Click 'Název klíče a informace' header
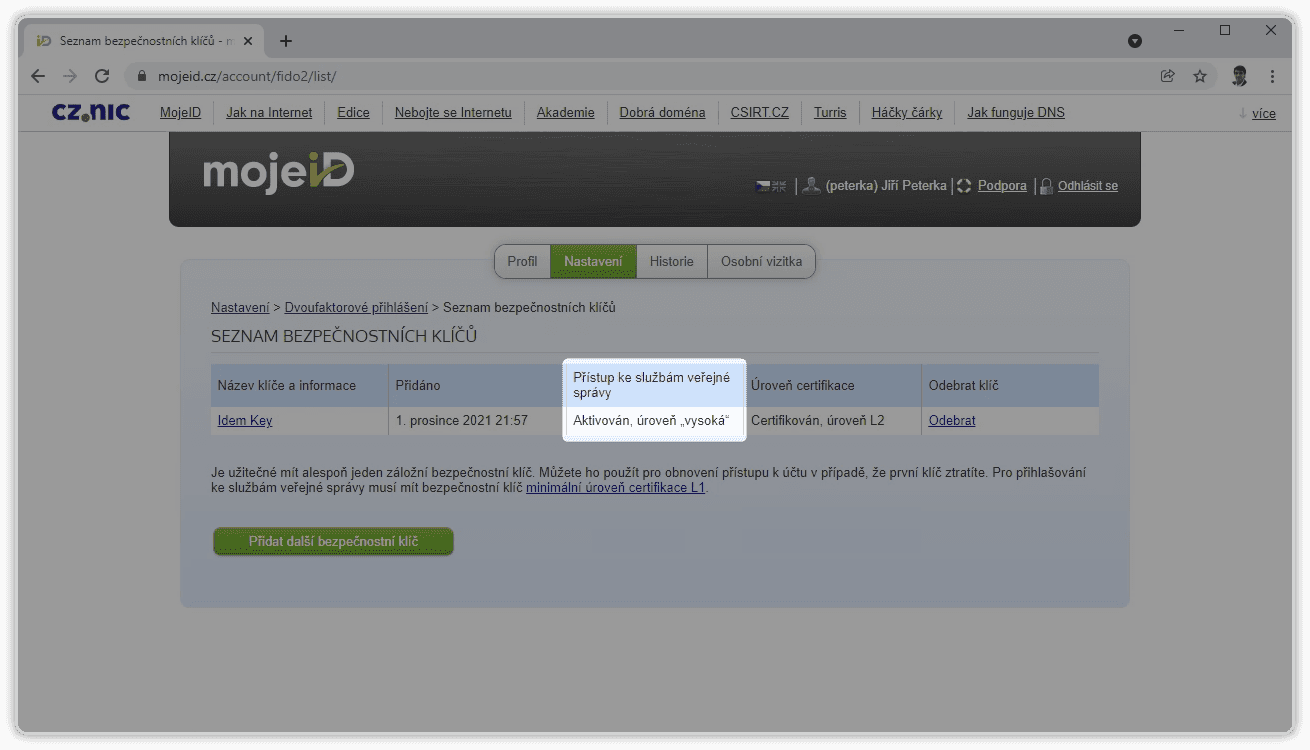Image resolution: width=1310 pixels, height=750 pixels. pyautogui.click(x=299, y=386)
